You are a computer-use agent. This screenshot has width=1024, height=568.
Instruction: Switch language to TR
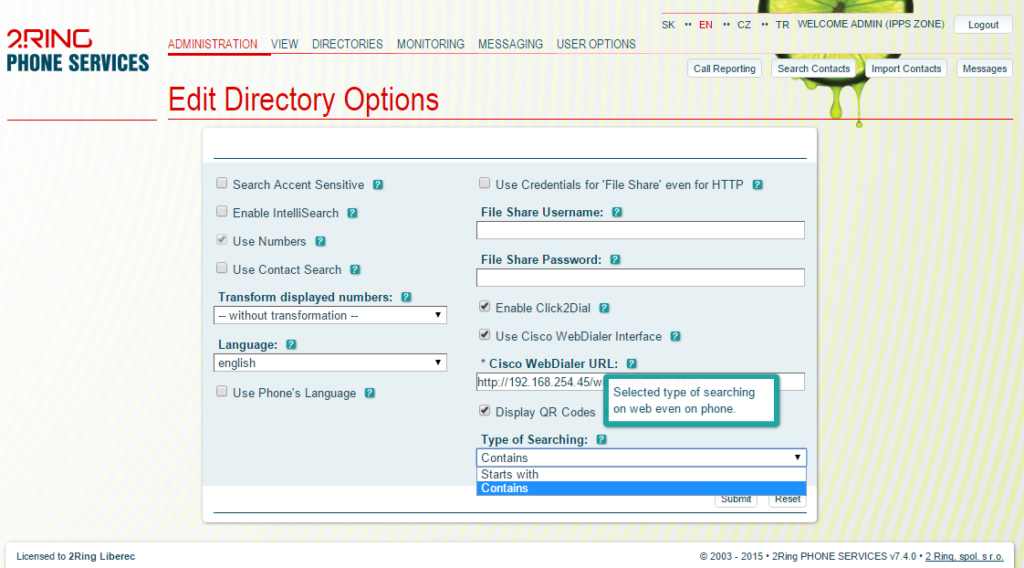(x=782, y=25)
